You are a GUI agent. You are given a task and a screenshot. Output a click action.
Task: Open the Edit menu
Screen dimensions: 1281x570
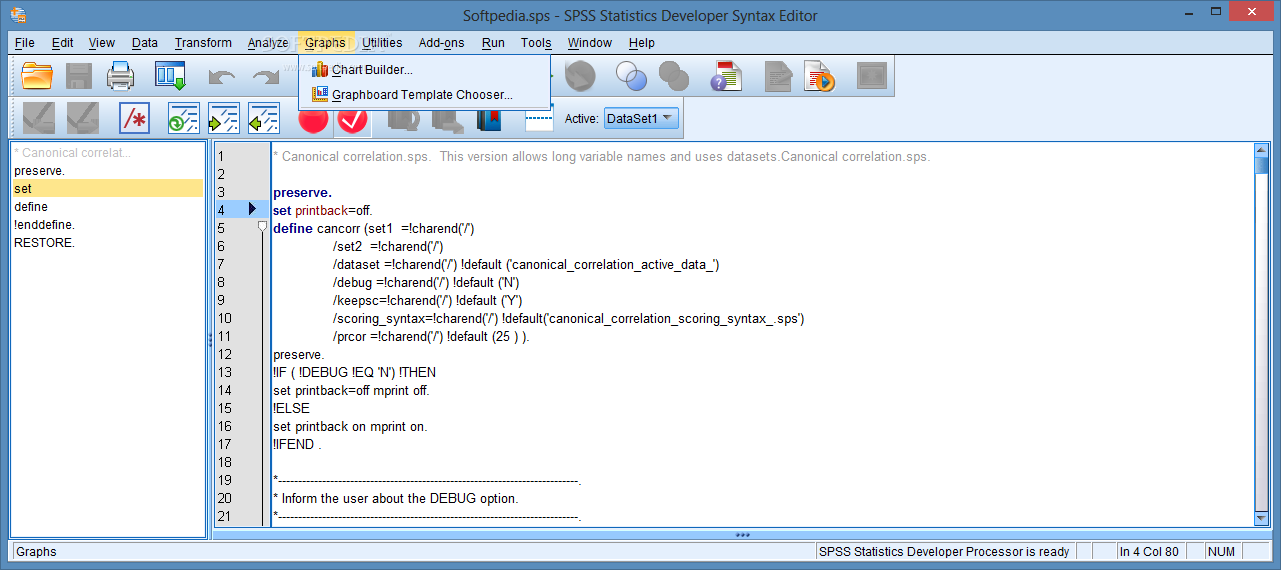(63, 43)
